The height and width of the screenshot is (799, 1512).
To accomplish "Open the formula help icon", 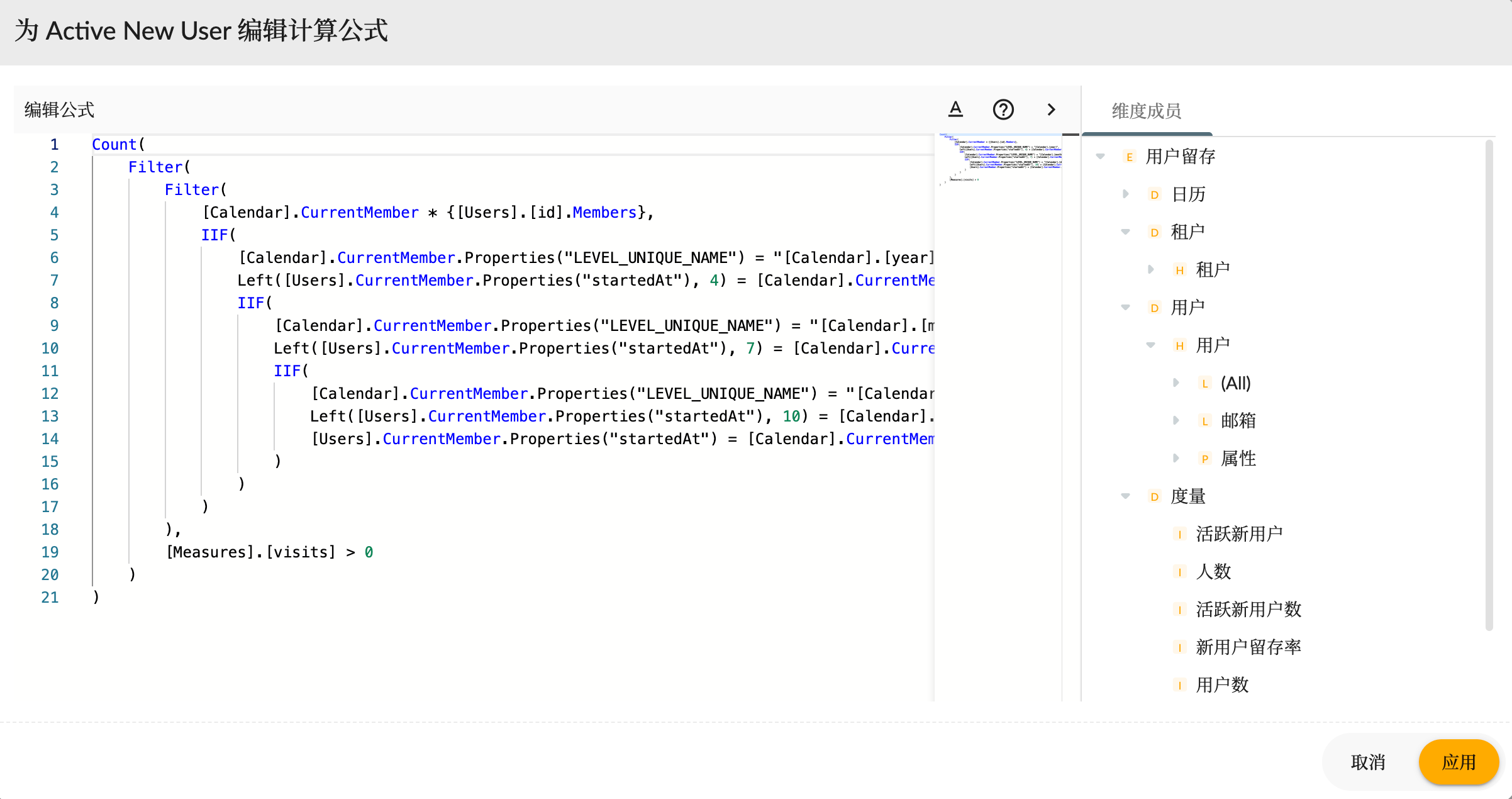I will click(1003, 109).
